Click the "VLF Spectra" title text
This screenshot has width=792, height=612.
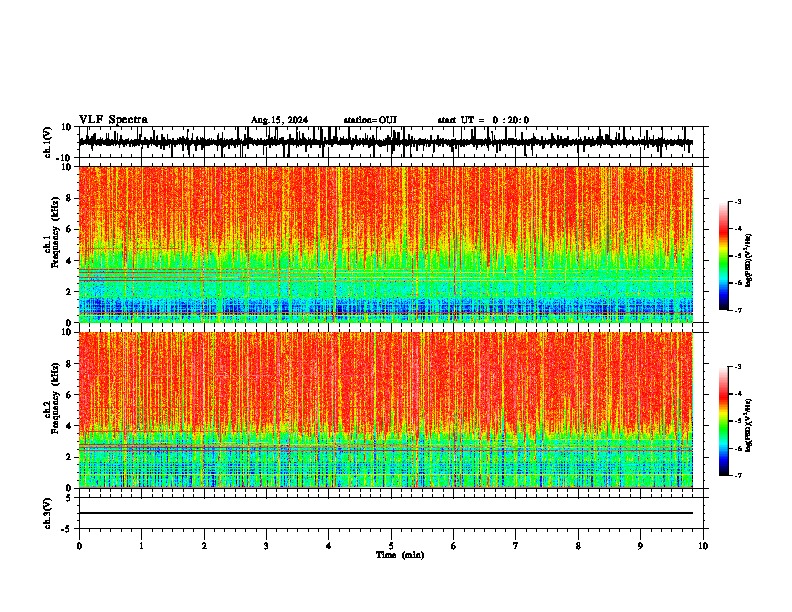coord(113,120)
